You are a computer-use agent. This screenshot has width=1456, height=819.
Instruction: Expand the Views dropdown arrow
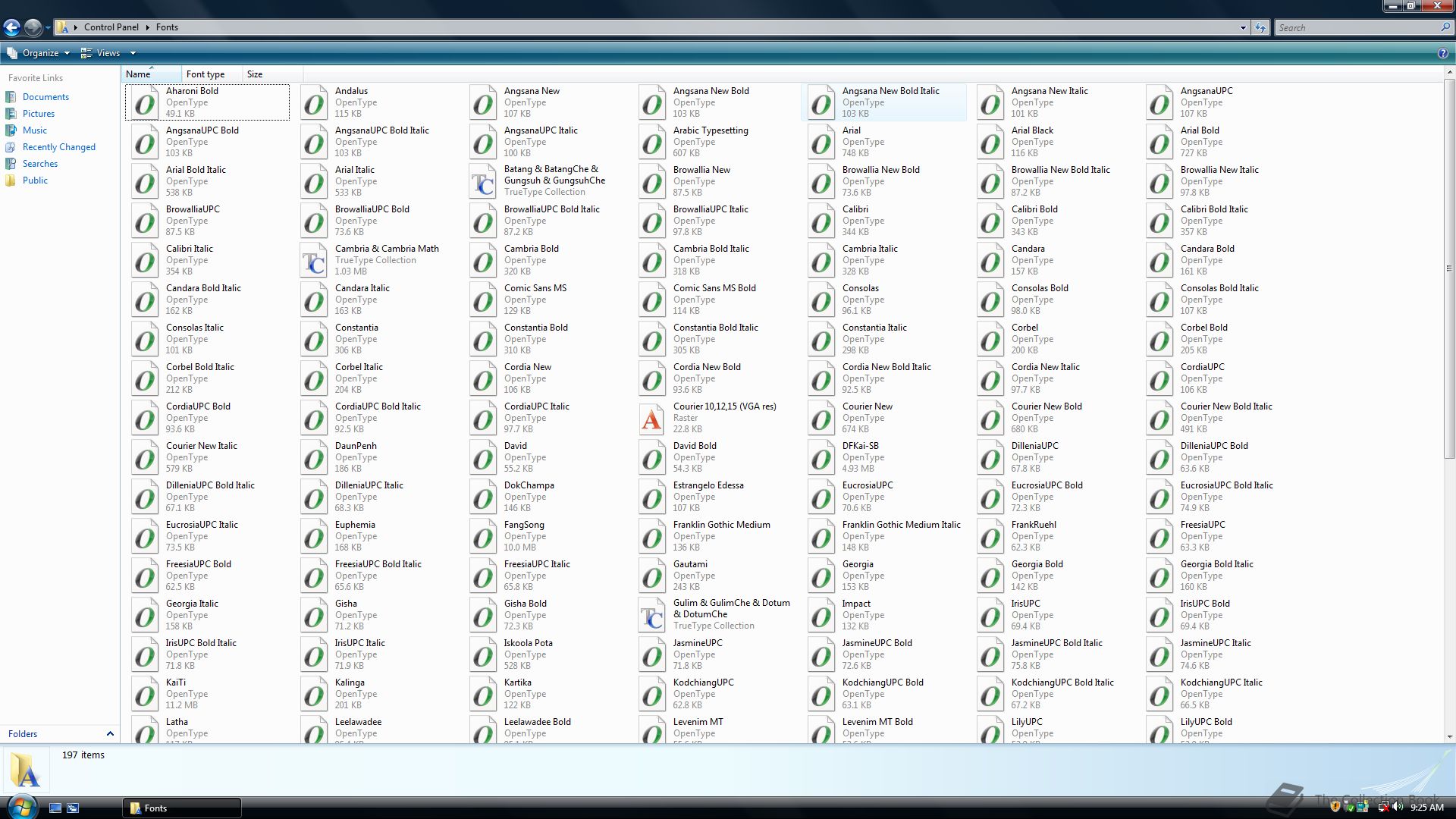click(133, 53)
